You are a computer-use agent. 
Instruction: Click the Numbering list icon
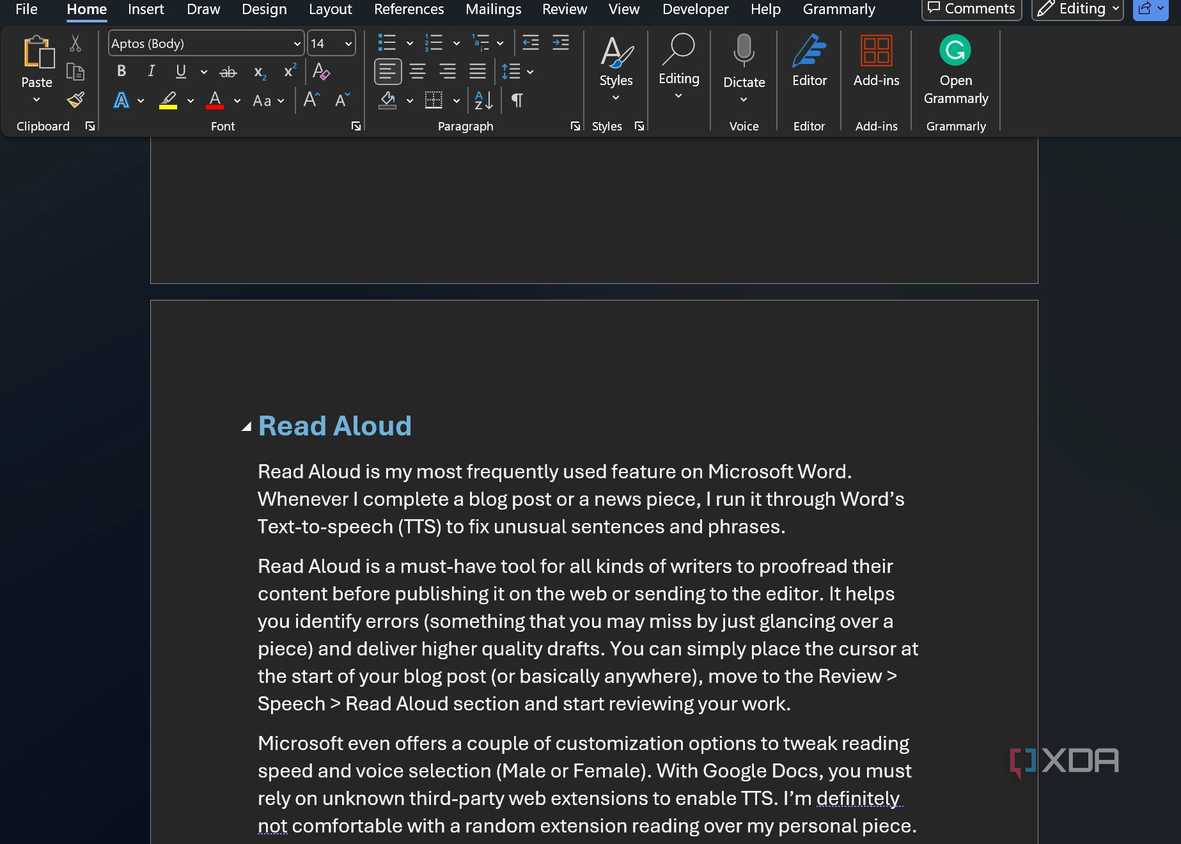click(x=434, y=43)
